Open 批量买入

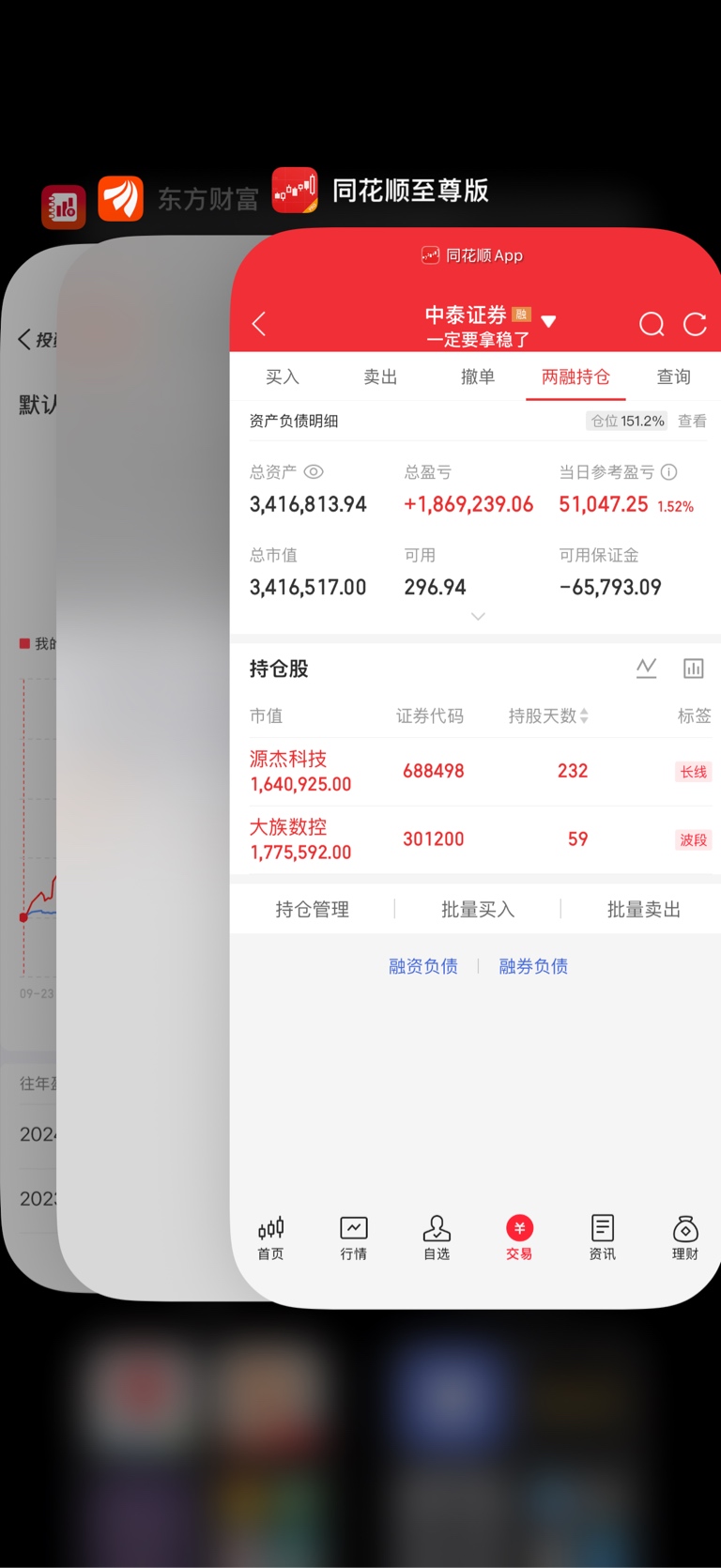478,909
